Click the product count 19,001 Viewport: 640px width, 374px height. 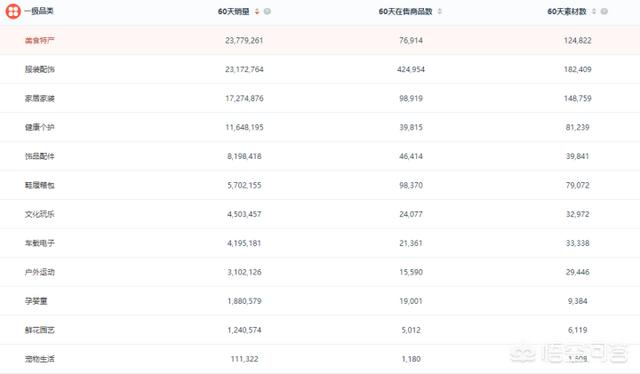(411, 301)
